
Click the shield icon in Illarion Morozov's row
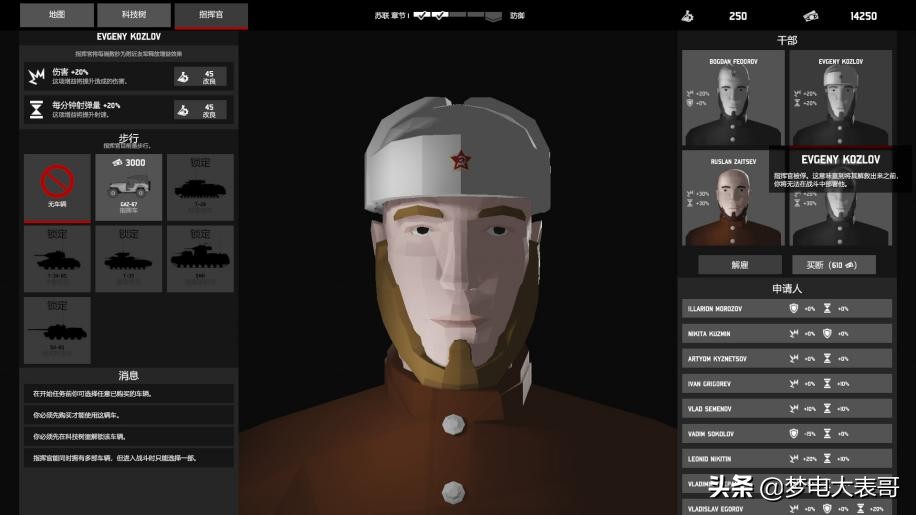pyautogui.click(x=793, y=308)
